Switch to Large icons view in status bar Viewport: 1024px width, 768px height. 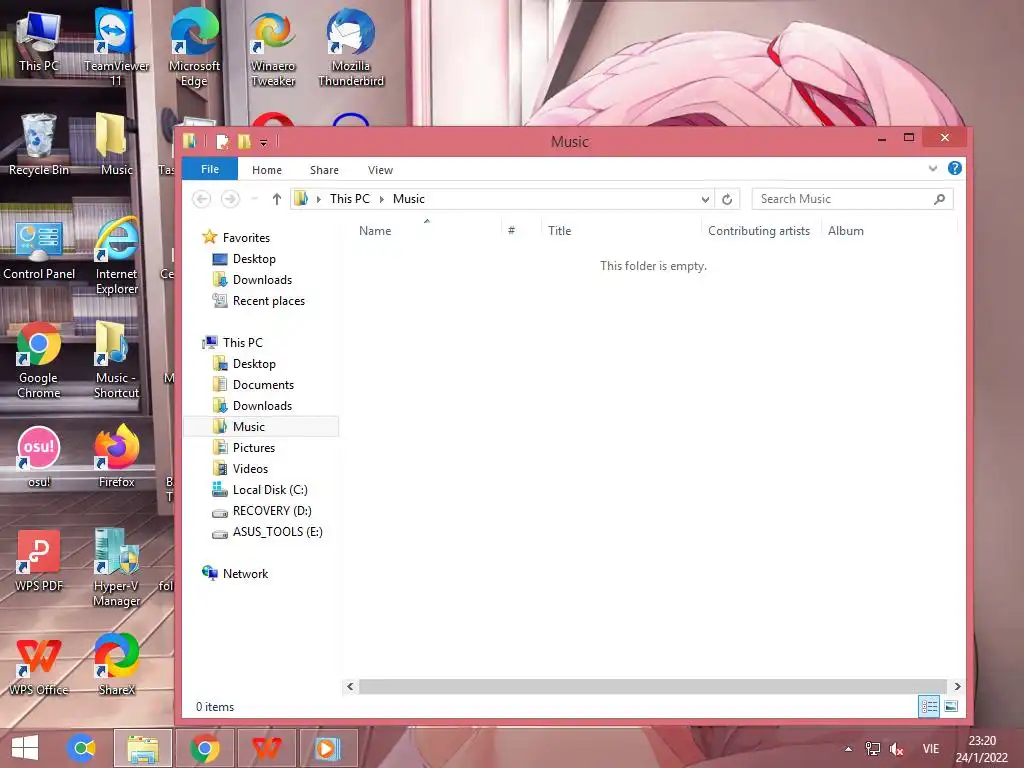(951, 706)
